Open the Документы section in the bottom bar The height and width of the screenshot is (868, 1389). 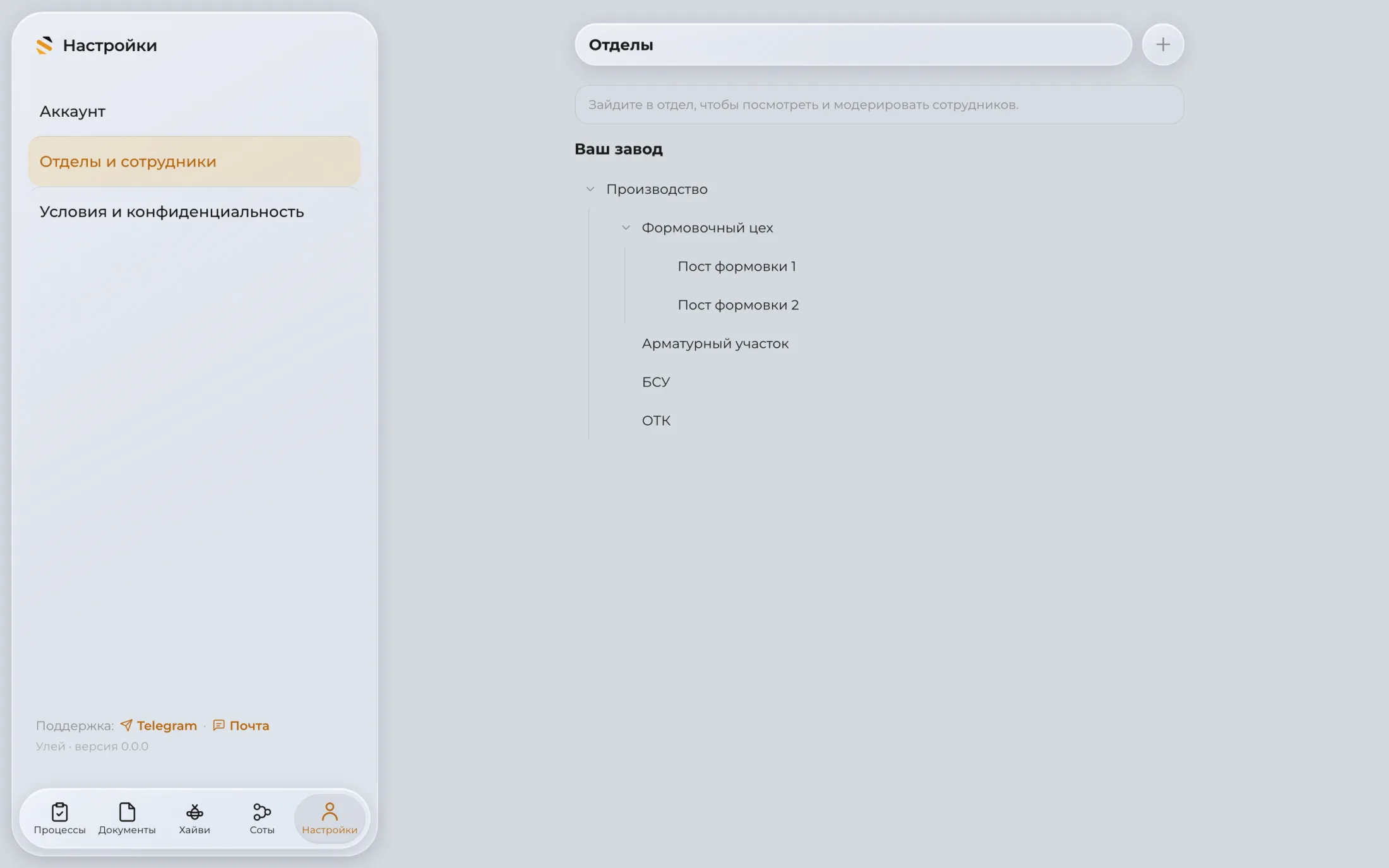pos(127,818)
